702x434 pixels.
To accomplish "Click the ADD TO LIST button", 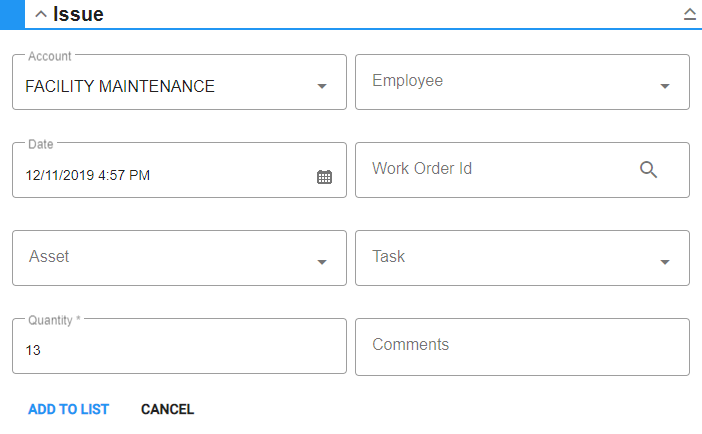I will [x=68, y=409].
